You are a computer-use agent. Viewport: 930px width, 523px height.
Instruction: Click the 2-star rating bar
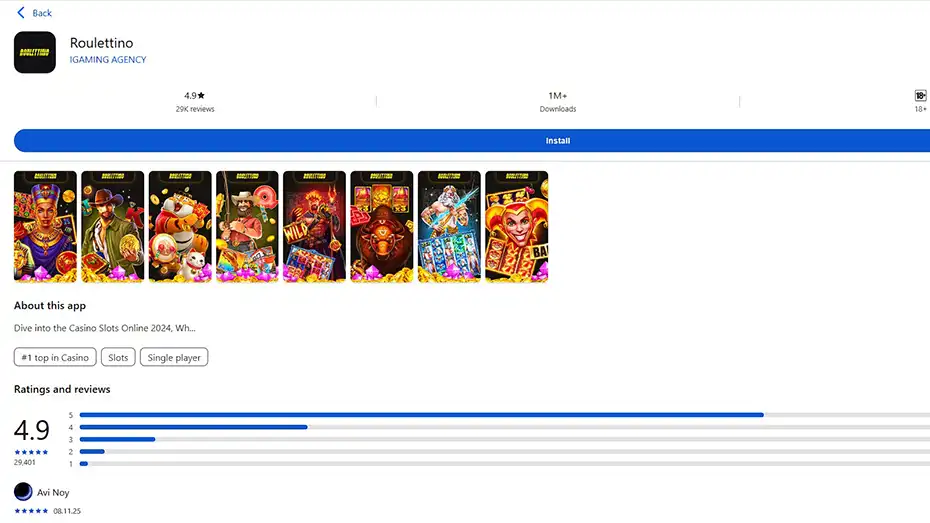click(505, 451)
